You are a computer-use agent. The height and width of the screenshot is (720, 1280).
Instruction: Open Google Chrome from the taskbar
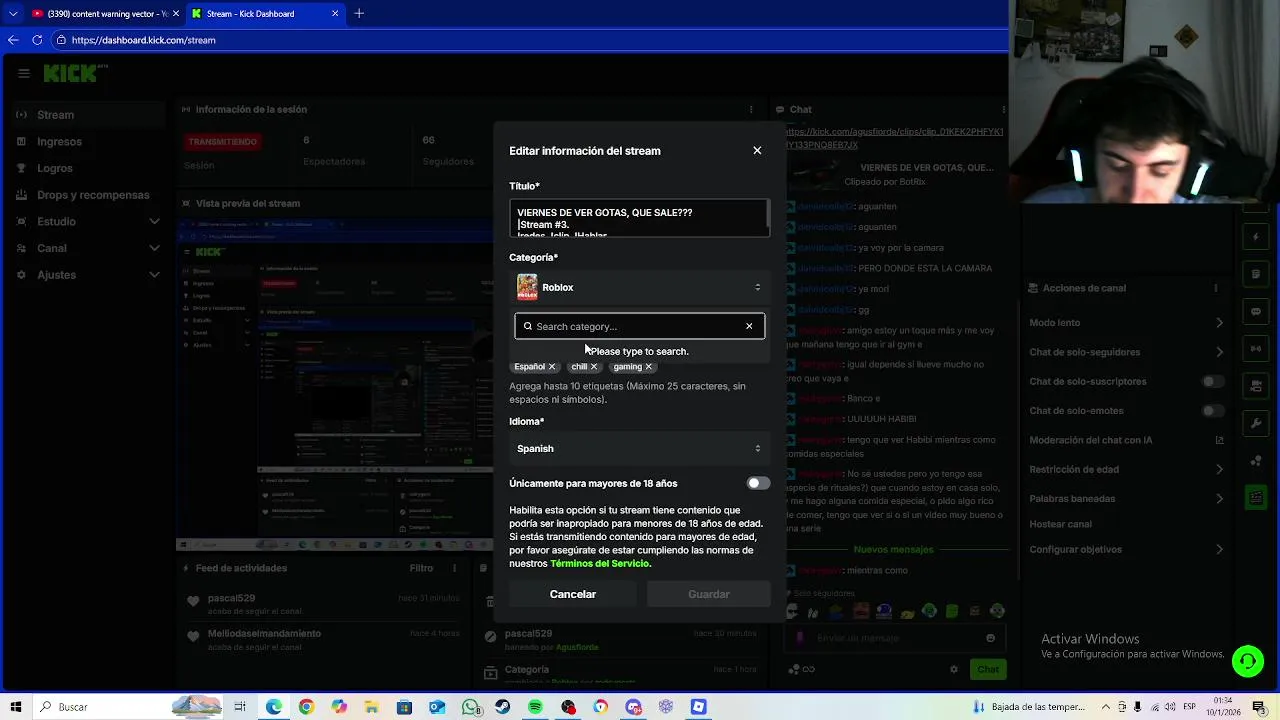pyautogui.click(x=306, y=707)
